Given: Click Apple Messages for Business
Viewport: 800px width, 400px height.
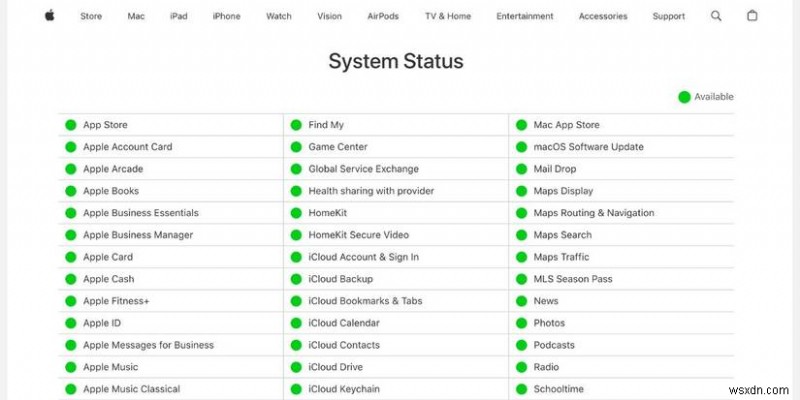Looking at the screenshot, I should point(148,345).
